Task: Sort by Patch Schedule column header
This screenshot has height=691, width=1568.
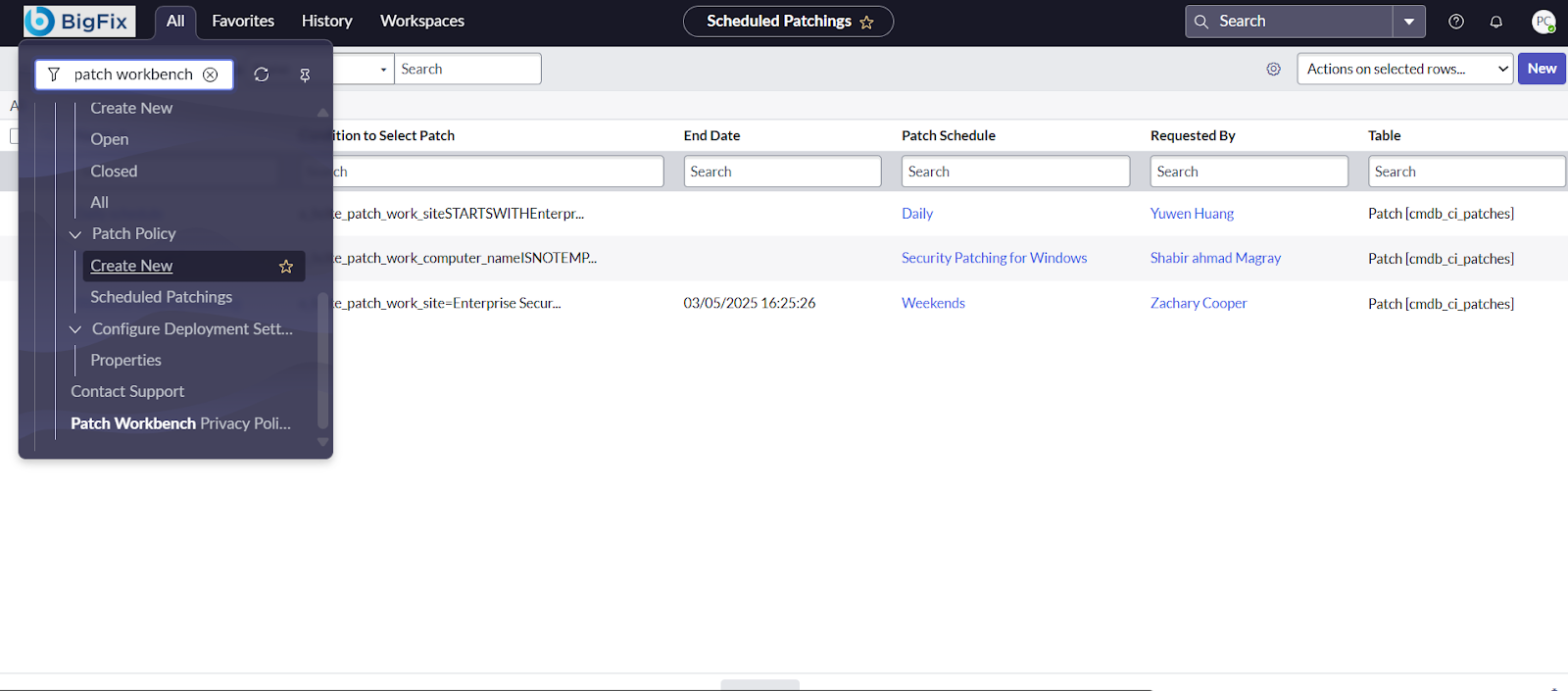Action: coord(949,135)
